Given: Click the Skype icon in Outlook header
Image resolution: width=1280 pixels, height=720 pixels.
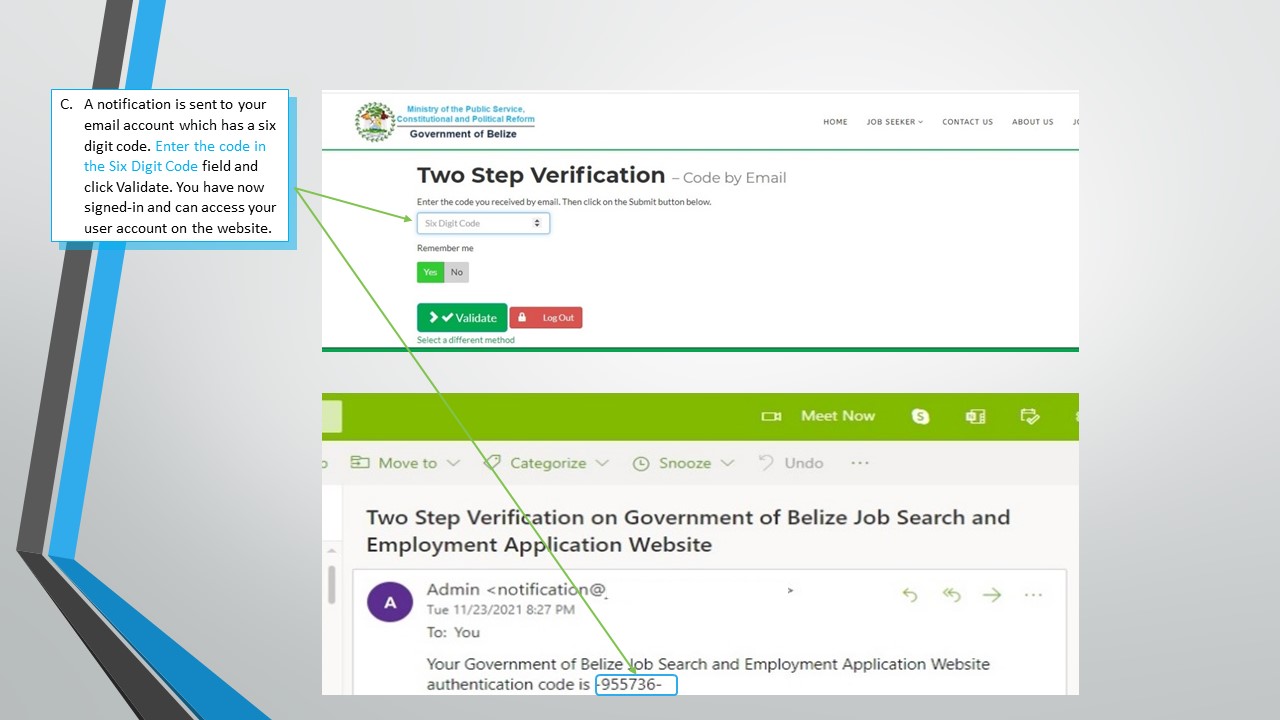Looking at the screenshot, I should (920, 417).
